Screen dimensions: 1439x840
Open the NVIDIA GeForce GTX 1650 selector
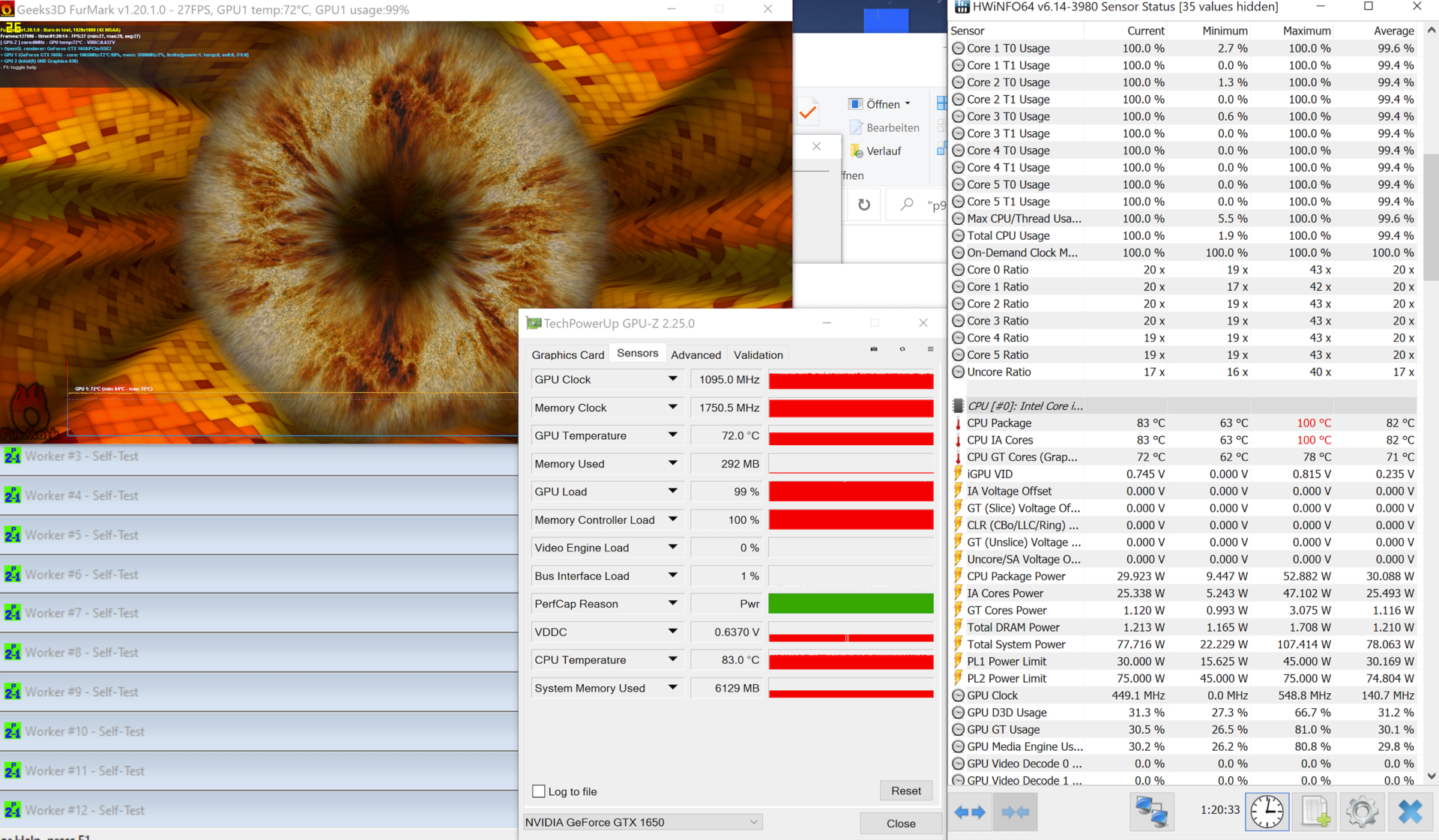click(x=642, y=822)
